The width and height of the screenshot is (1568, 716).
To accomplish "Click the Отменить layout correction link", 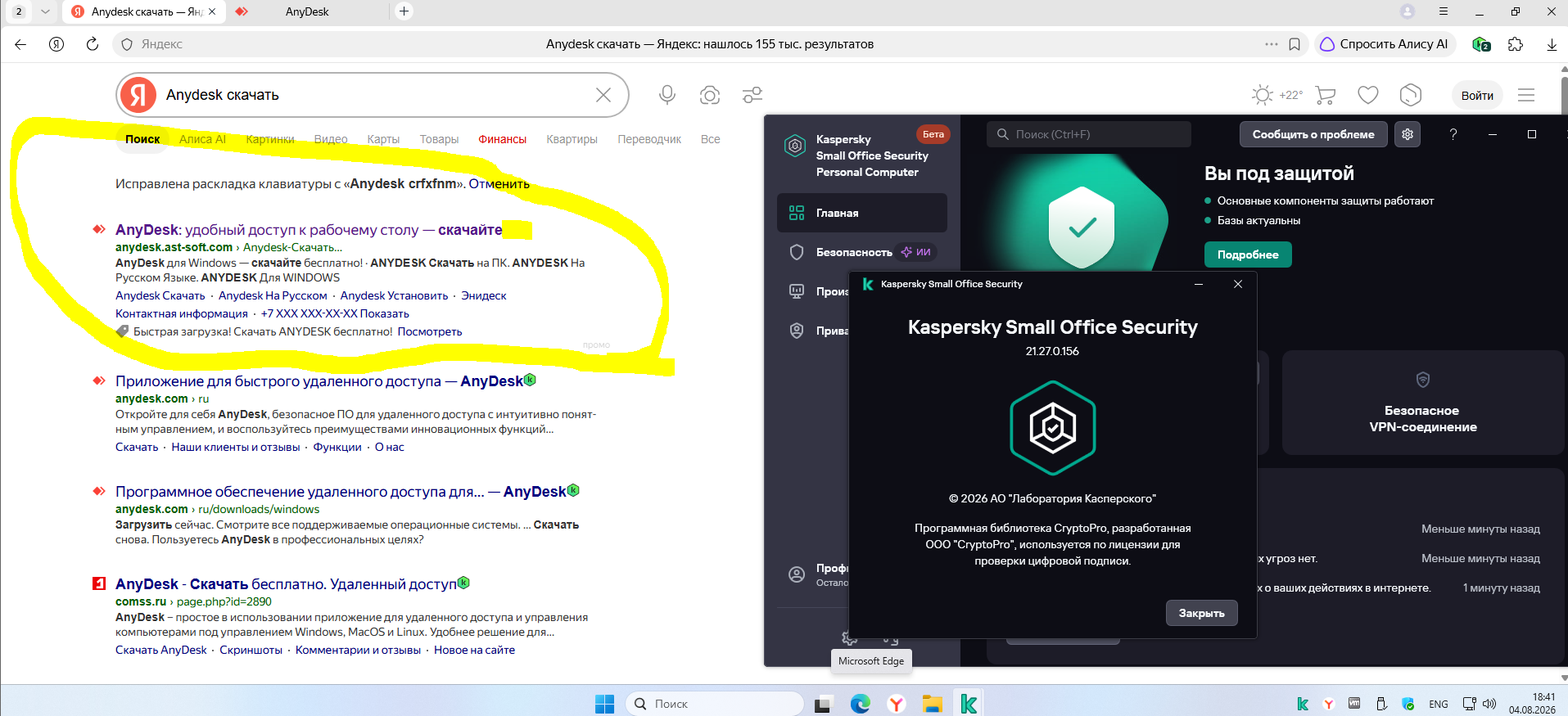I will (499, 184).
